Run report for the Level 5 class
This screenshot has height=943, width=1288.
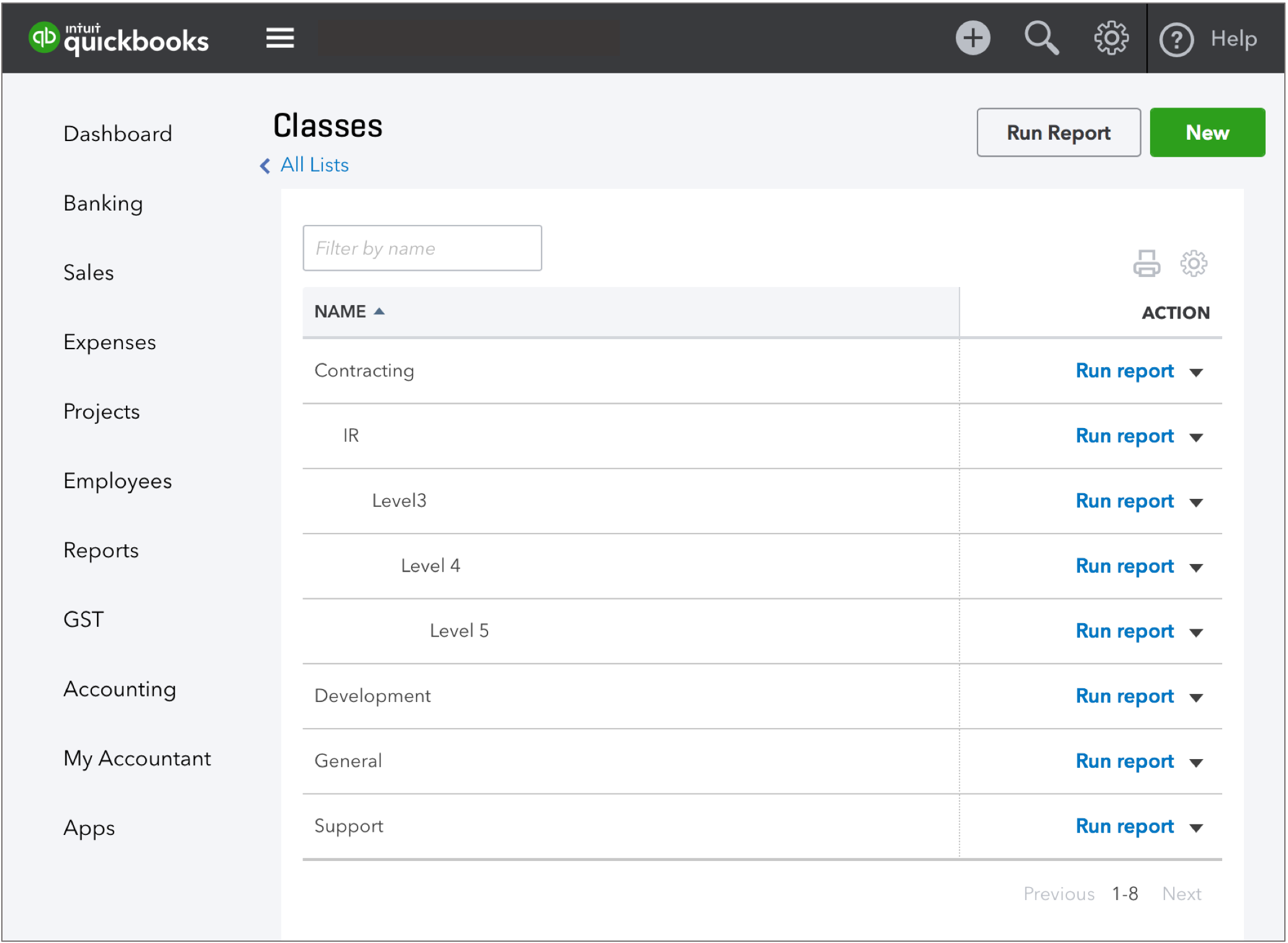(x=1125, y=631)
